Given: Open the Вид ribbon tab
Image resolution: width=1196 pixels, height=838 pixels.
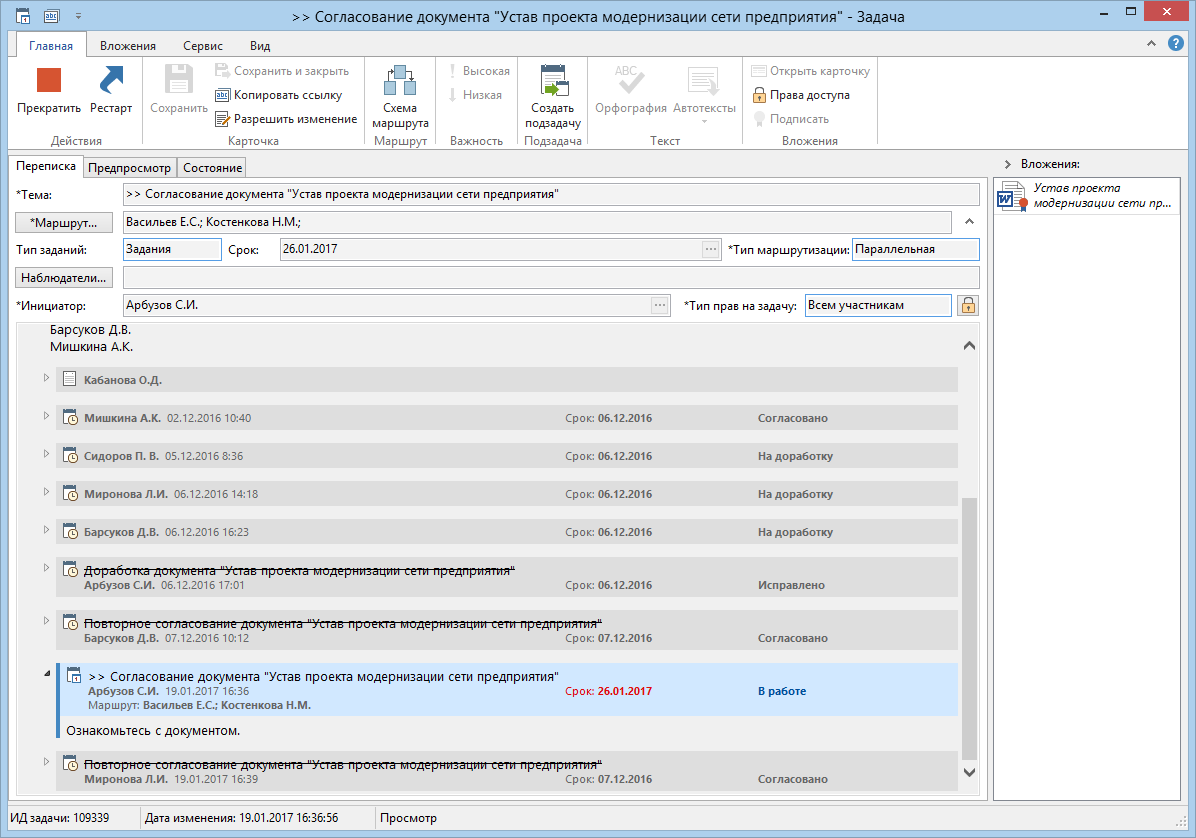Looking at the screenshot, I should click(260, 46).
